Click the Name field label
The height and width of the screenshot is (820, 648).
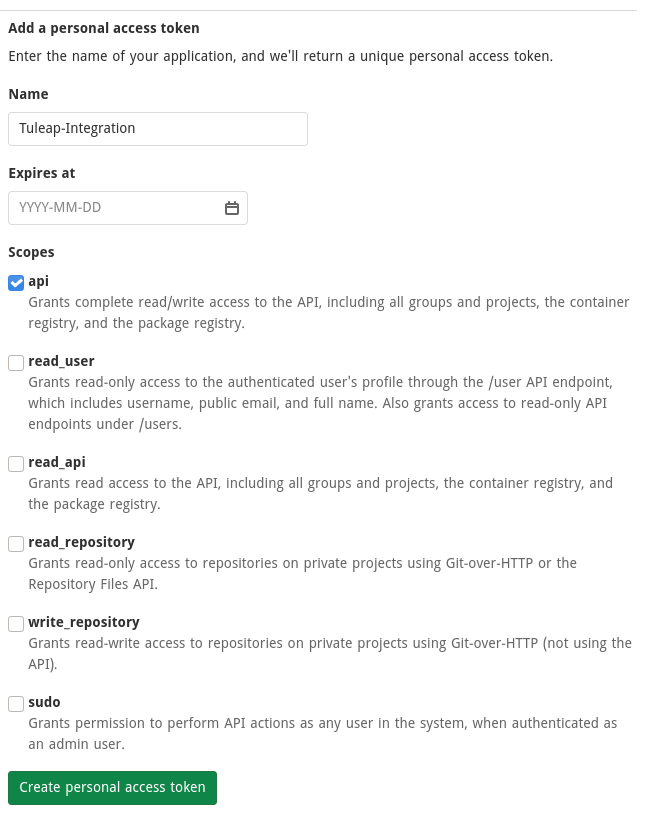pos(28,94)
